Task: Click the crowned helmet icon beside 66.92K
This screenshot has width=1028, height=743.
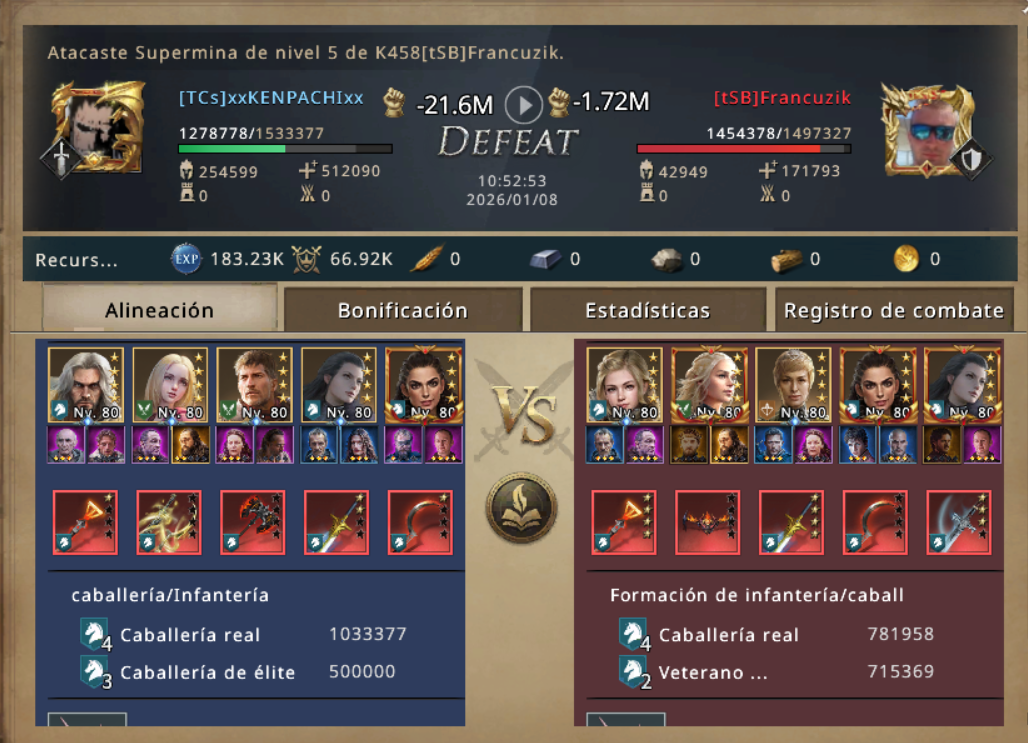Action: (306, 259)
